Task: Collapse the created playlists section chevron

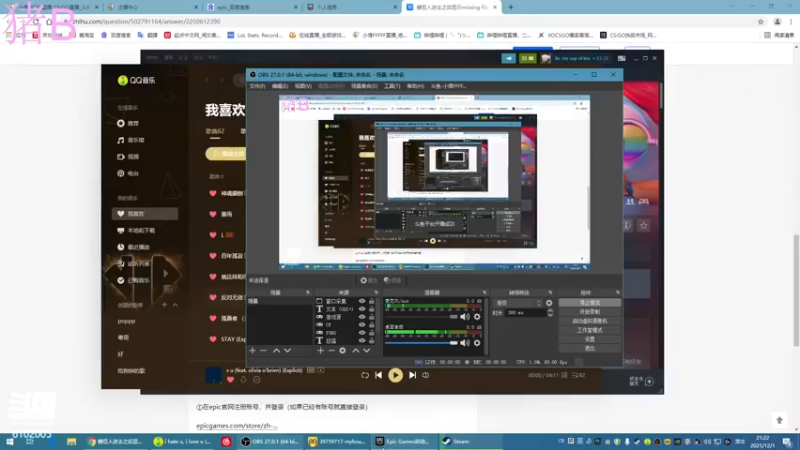Action: [175, 305]
